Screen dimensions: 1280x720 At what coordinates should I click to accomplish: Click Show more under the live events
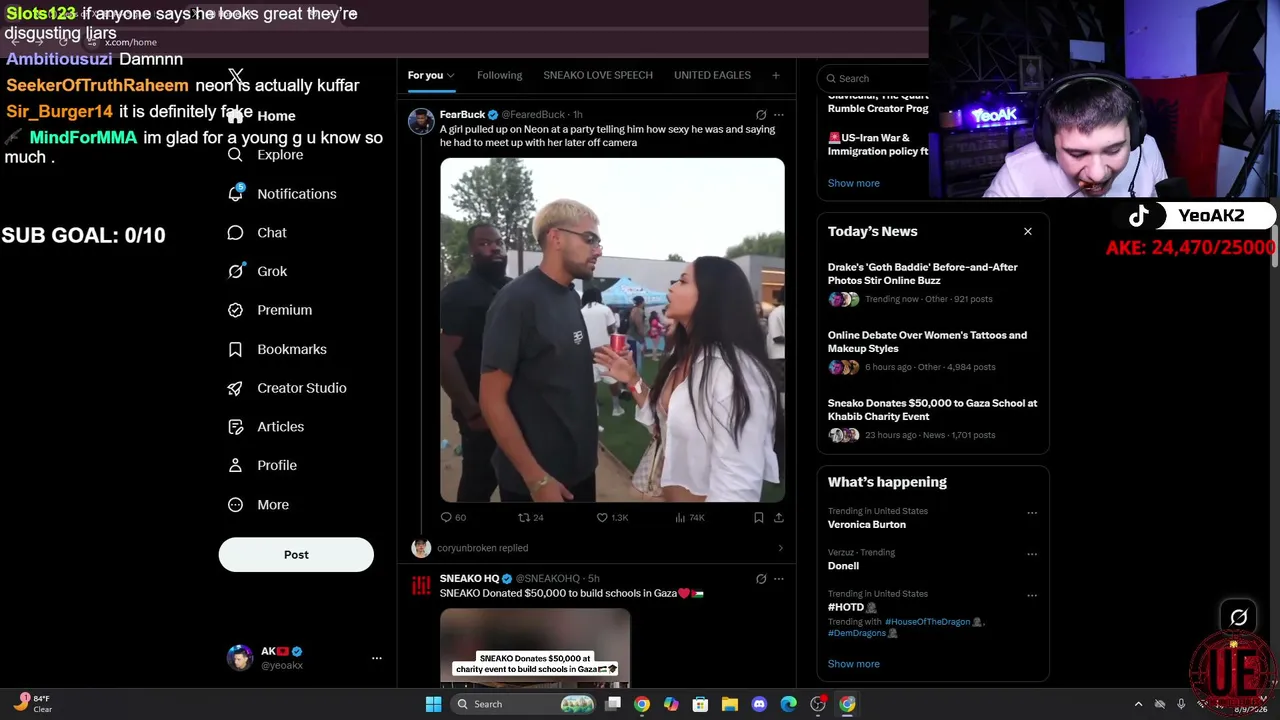853,183
